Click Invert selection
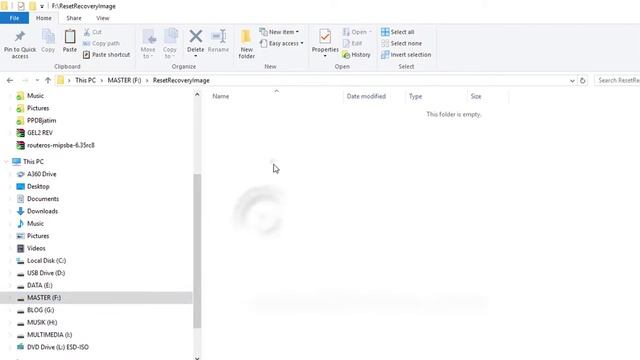Image resolution: width=640 pixels, height=360 pixels. tap(406, 55)
